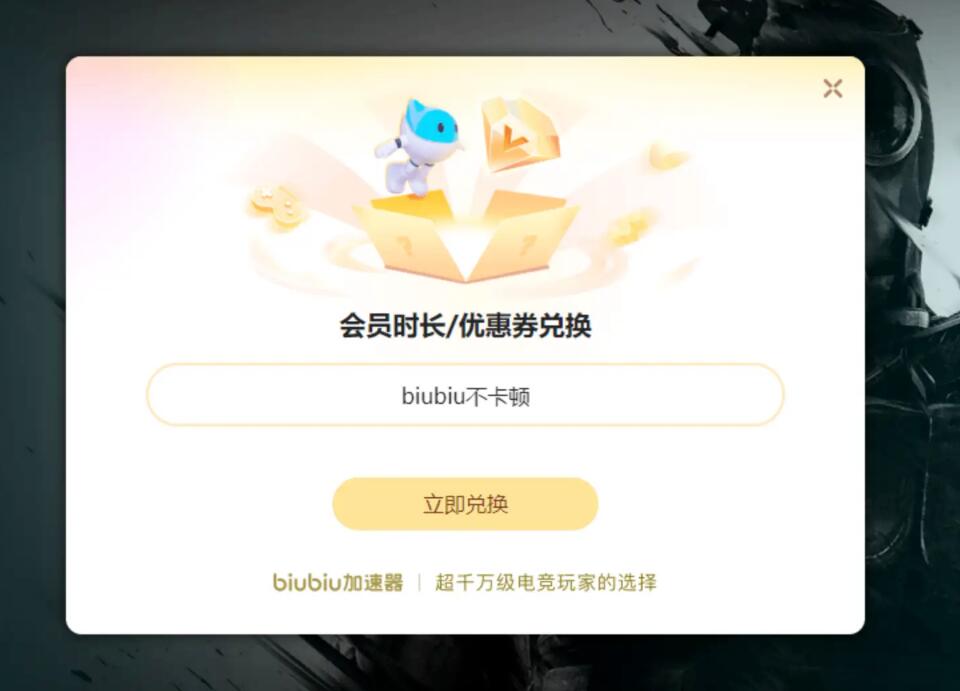
Task: Click the dark background left of the dialog
Action: coord(32,345)
